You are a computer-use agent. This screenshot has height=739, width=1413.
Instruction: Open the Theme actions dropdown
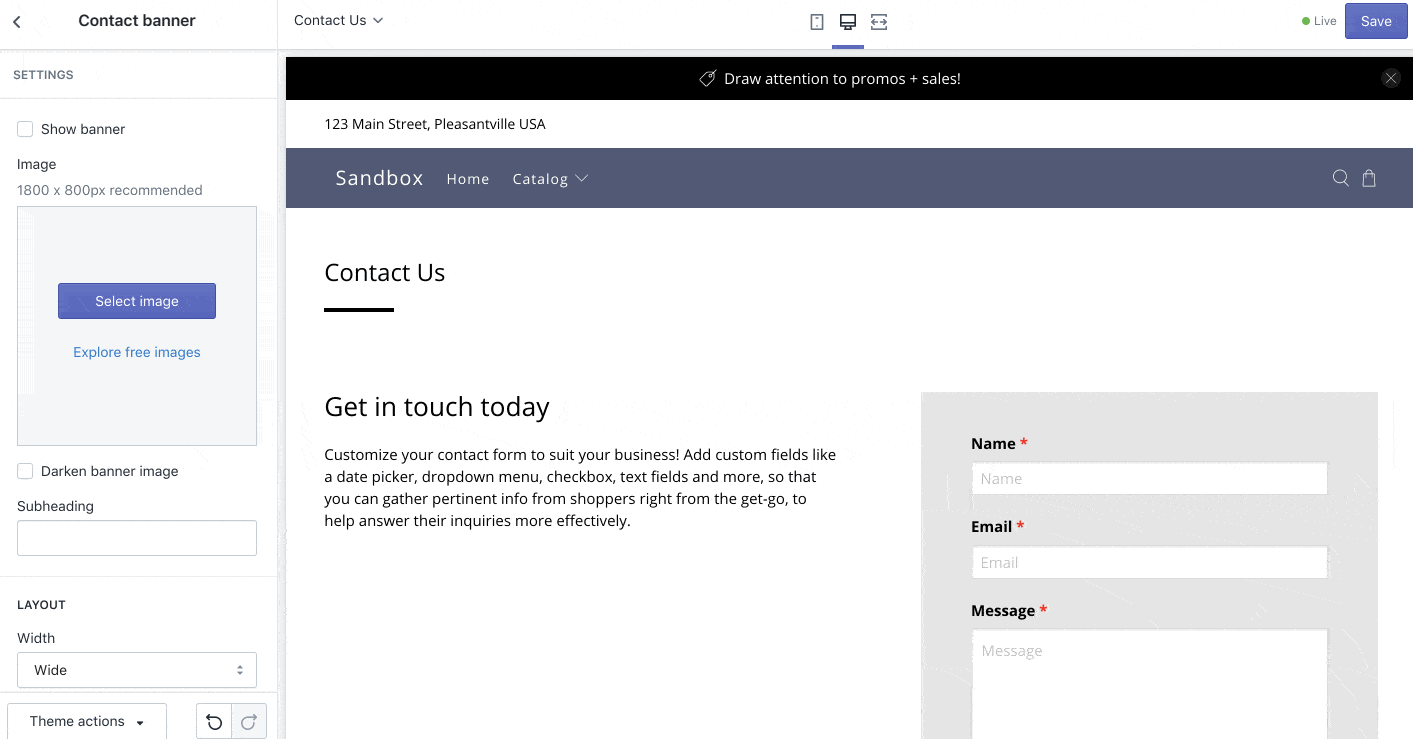87,722
